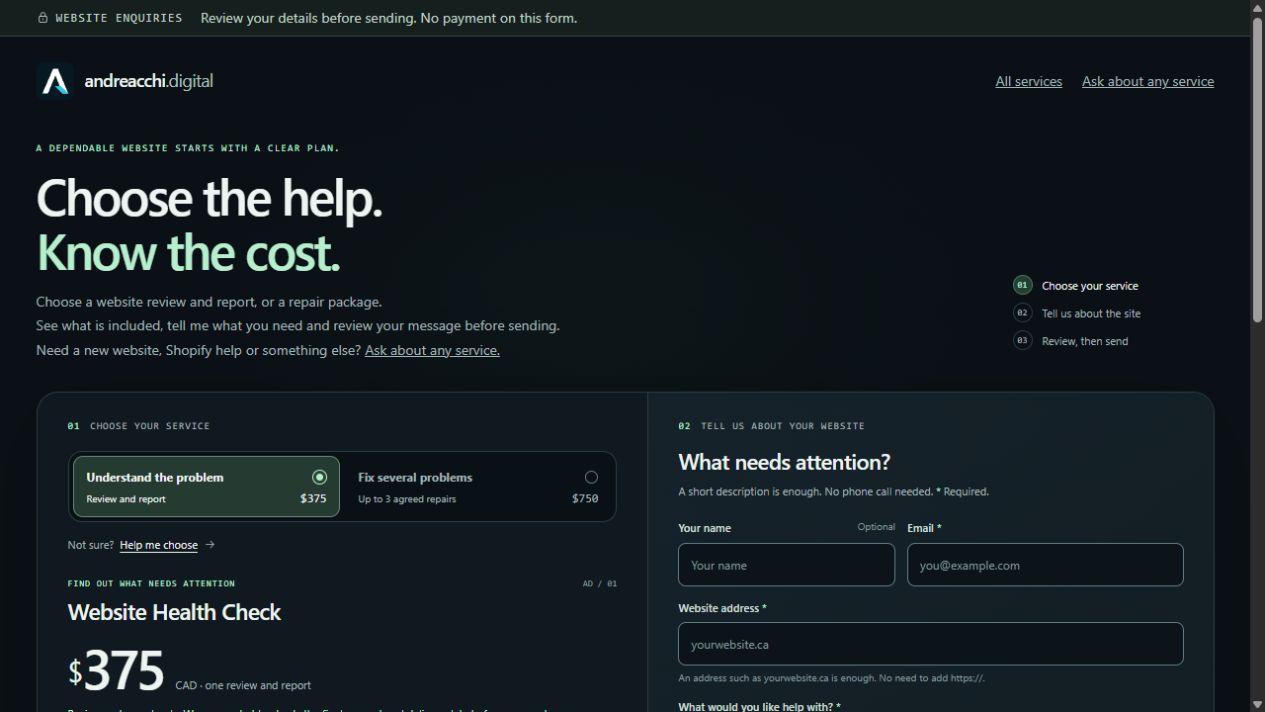
Task: Go to Review, then send step
Action: 1085,342
